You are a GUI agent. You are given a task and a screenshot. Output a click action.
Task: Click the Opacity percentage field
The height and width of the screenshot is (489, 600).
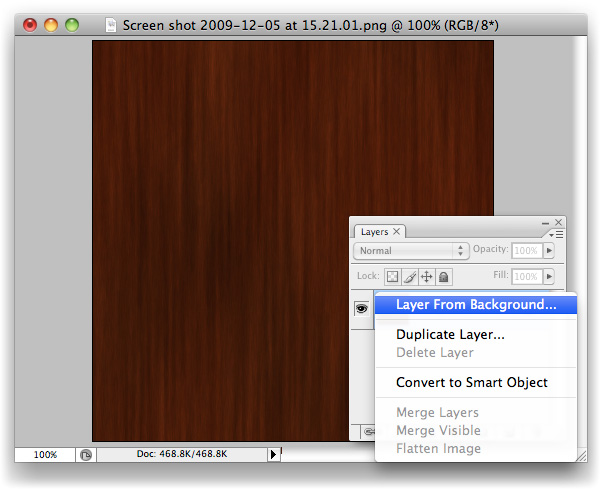[x=526, y=251]
